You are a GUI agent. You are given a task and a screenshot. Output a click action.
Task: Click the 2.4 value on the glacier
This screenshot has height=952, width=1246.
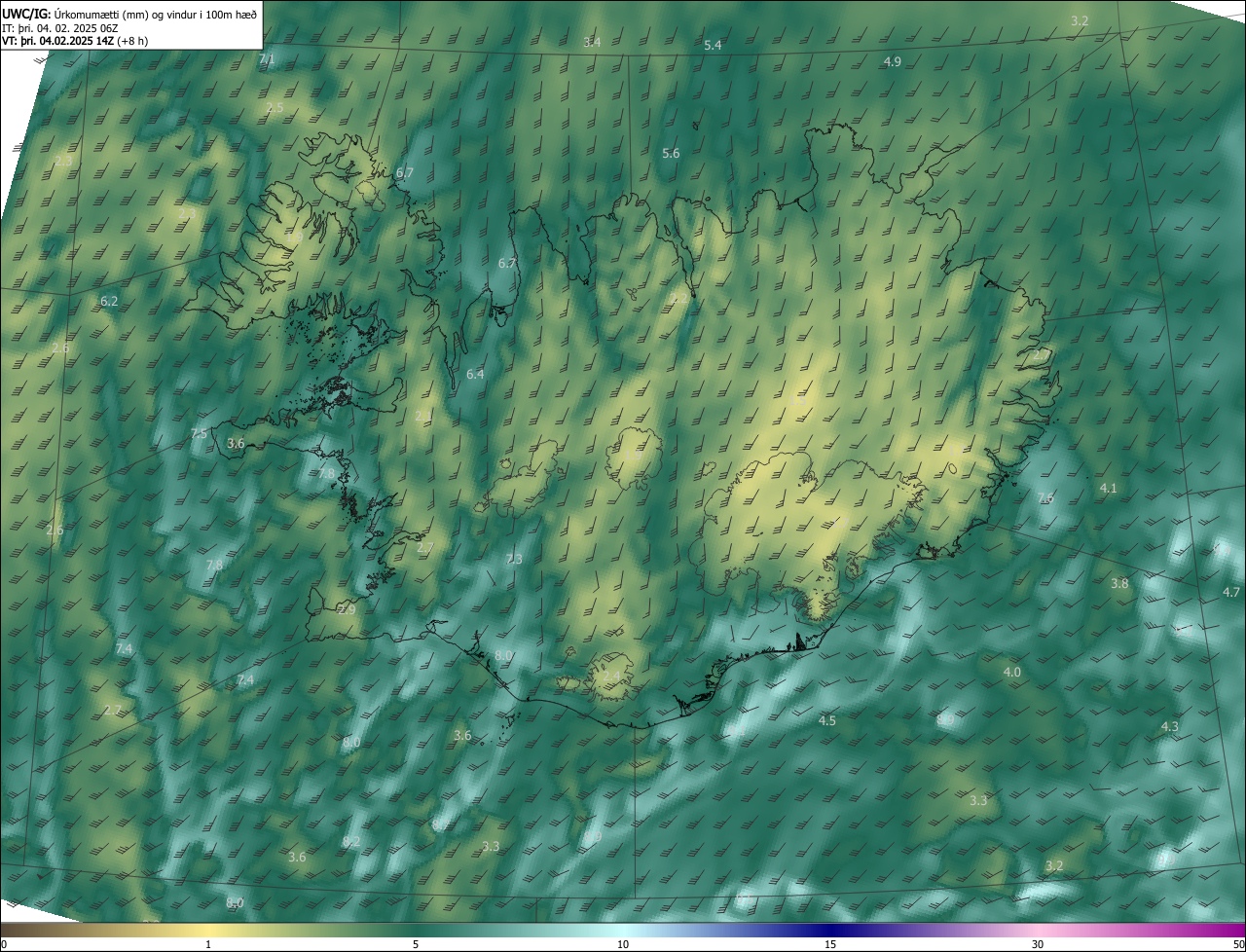tap(611, 676)
